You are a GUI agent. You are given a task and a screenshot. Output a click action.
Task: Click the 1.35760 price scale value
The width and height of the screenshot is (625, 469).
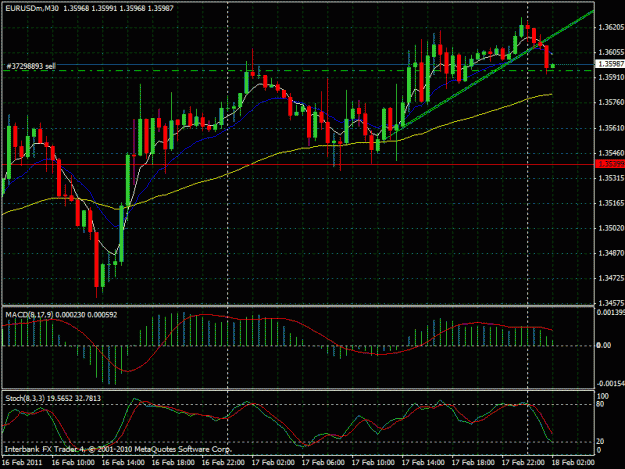(x=611, y=102)
